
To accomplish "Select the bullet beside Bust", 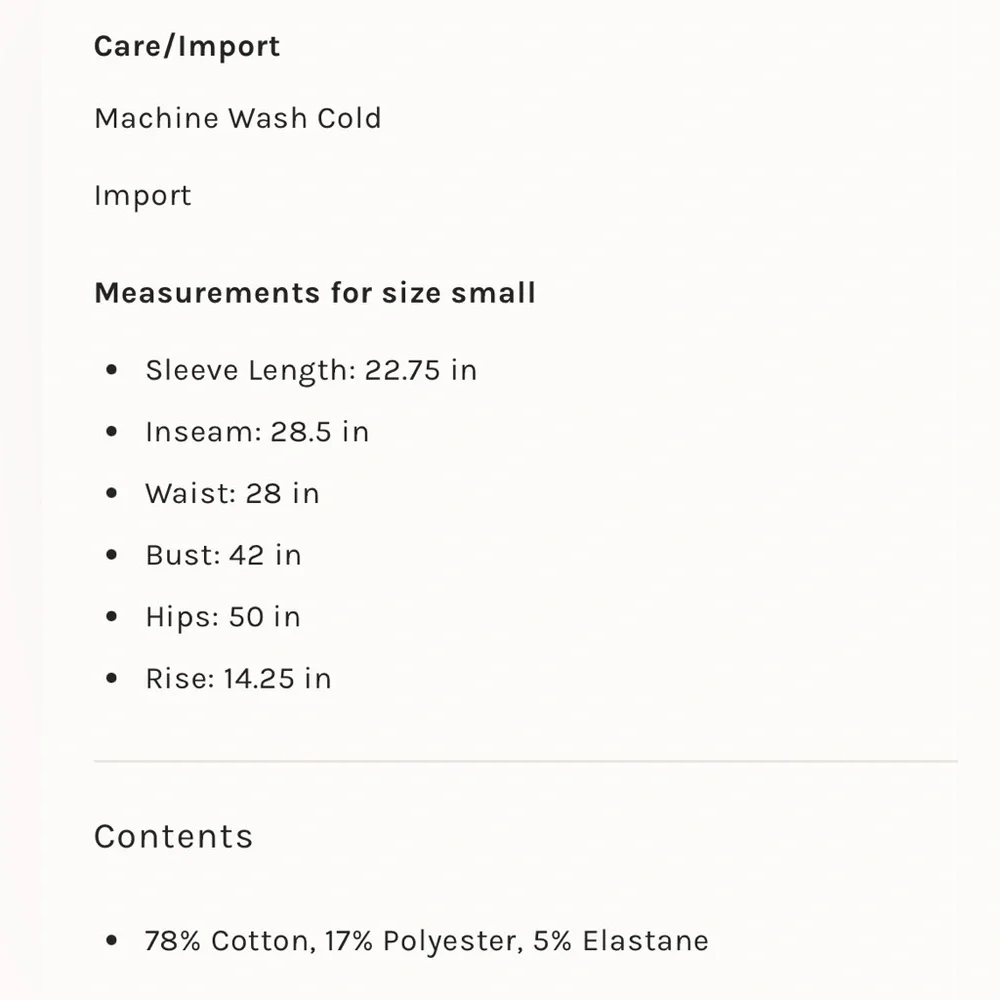I will 111,555.
